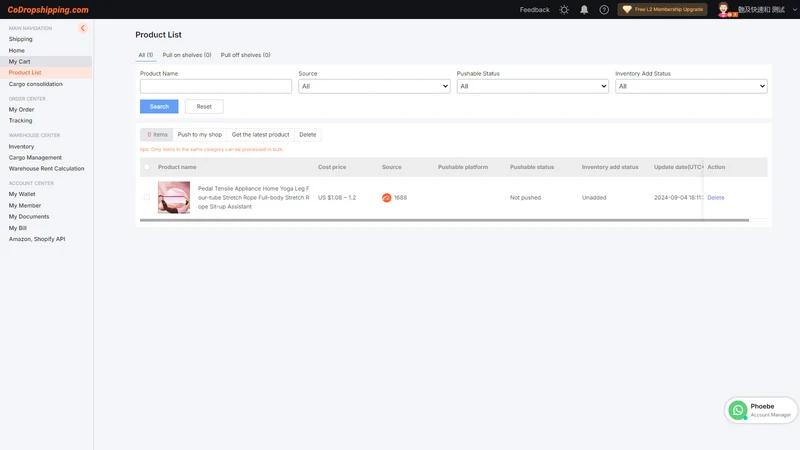Click the 'Unadded' inventory status cell
The height and width of the screenshot is (450, 800).
point(594,197)
